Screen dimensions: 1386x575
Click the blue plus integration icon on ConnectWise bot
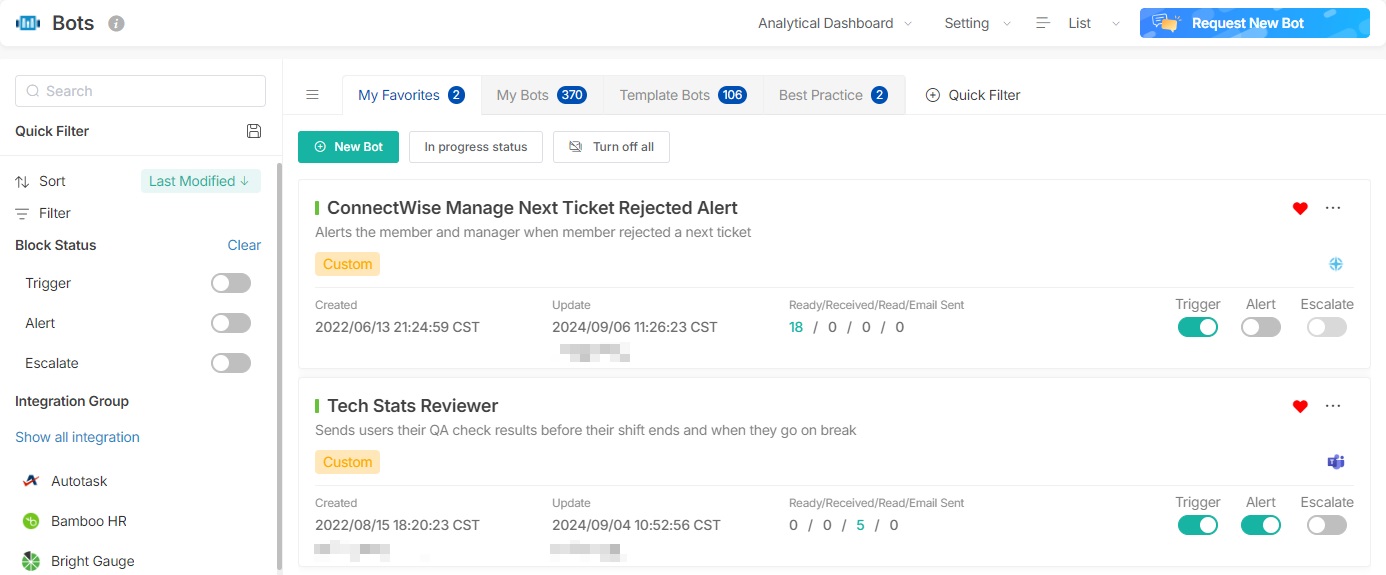click(x=1335, y=264)
